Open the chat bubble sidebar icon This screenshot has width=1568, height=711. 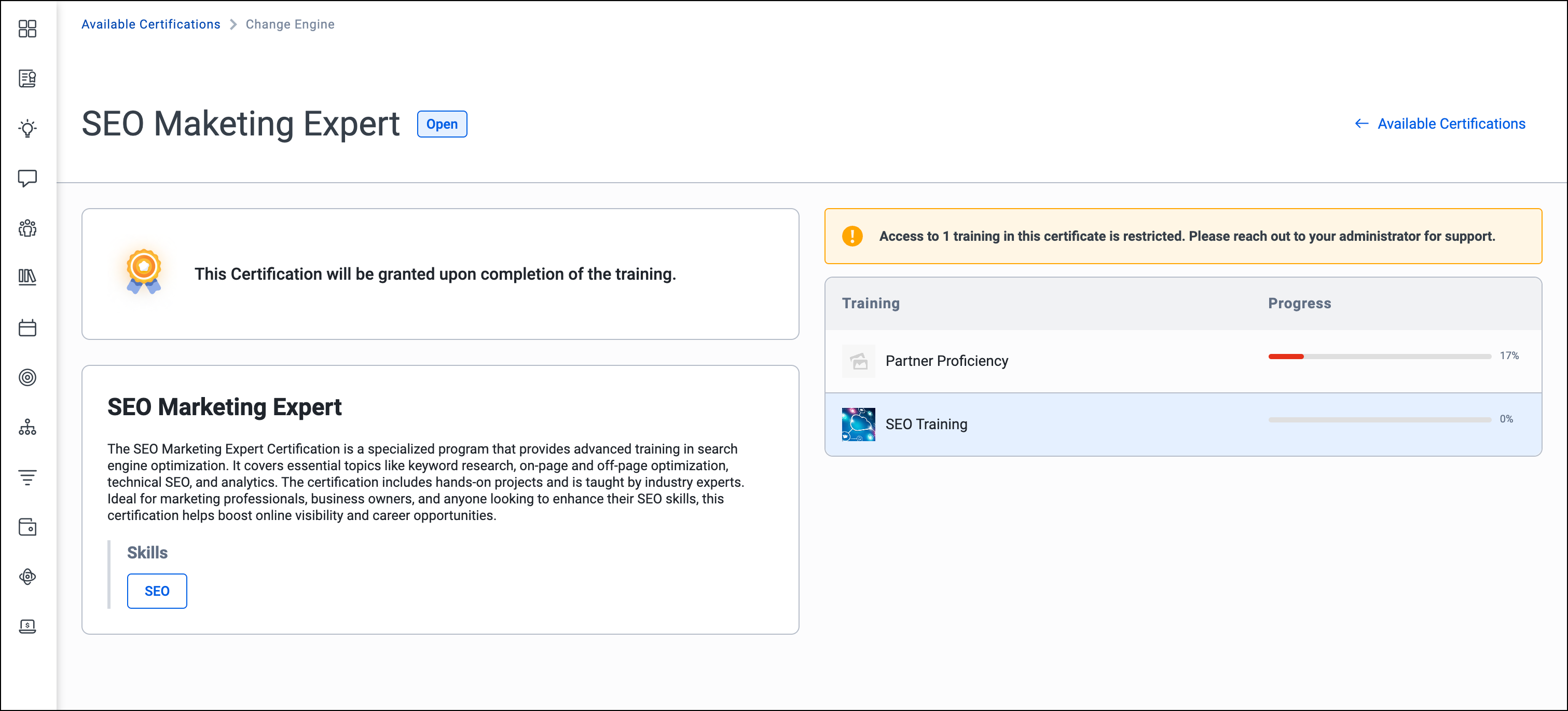coord(27,179)
